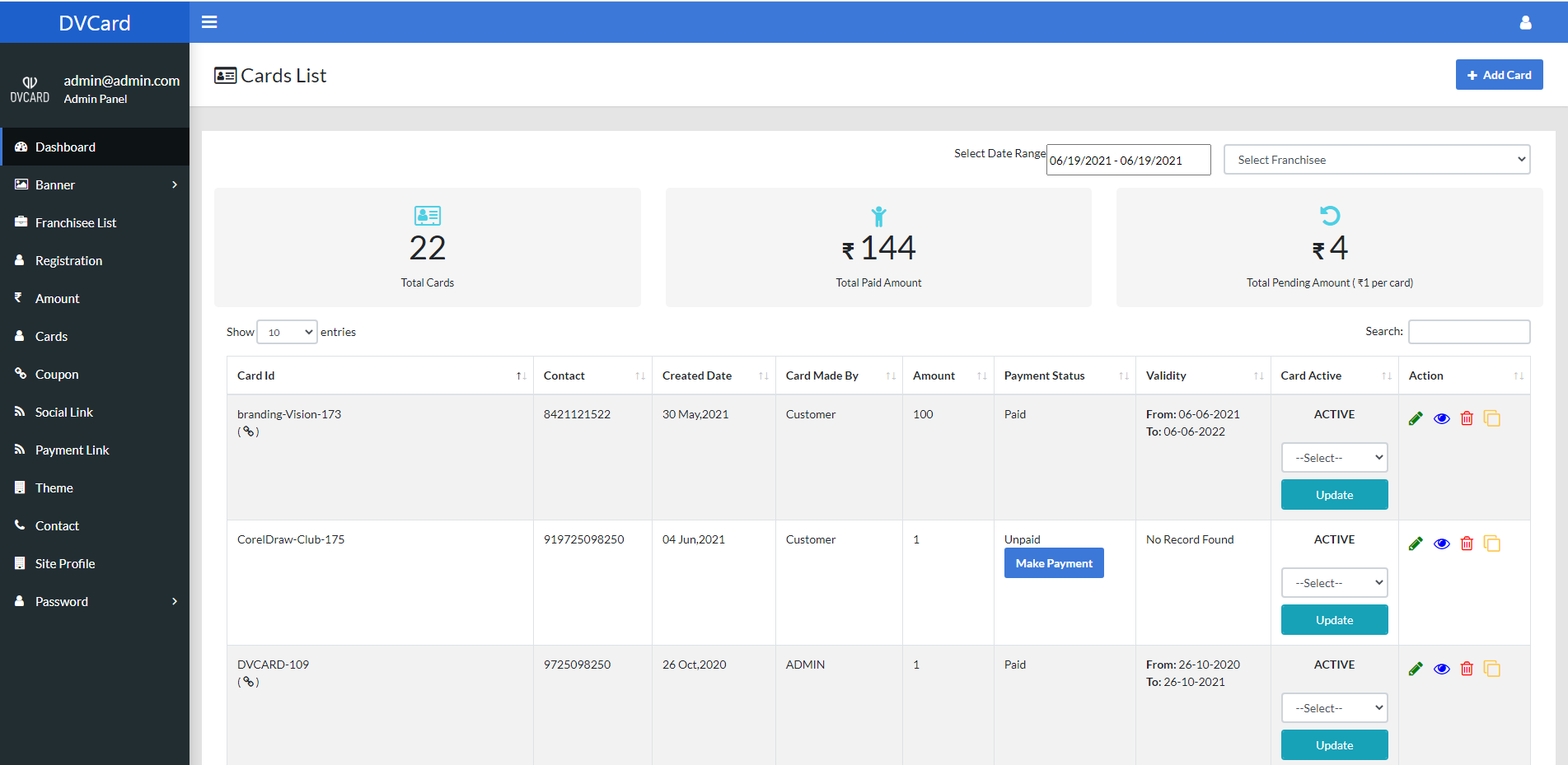Select contact number 8421121522

pyautogui.click(x=577, y=414)
